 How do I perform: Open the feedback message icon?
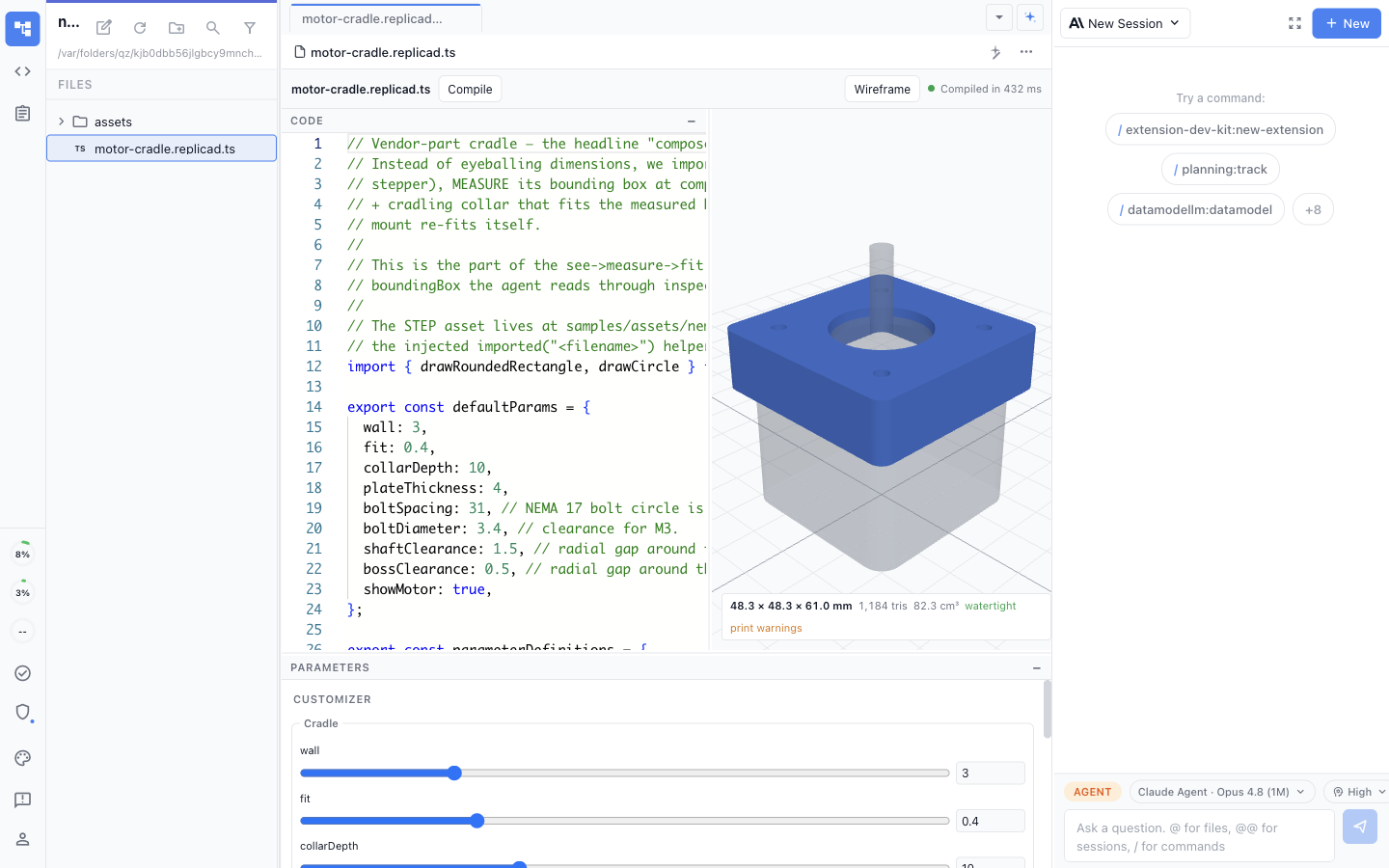pos(22,800)
